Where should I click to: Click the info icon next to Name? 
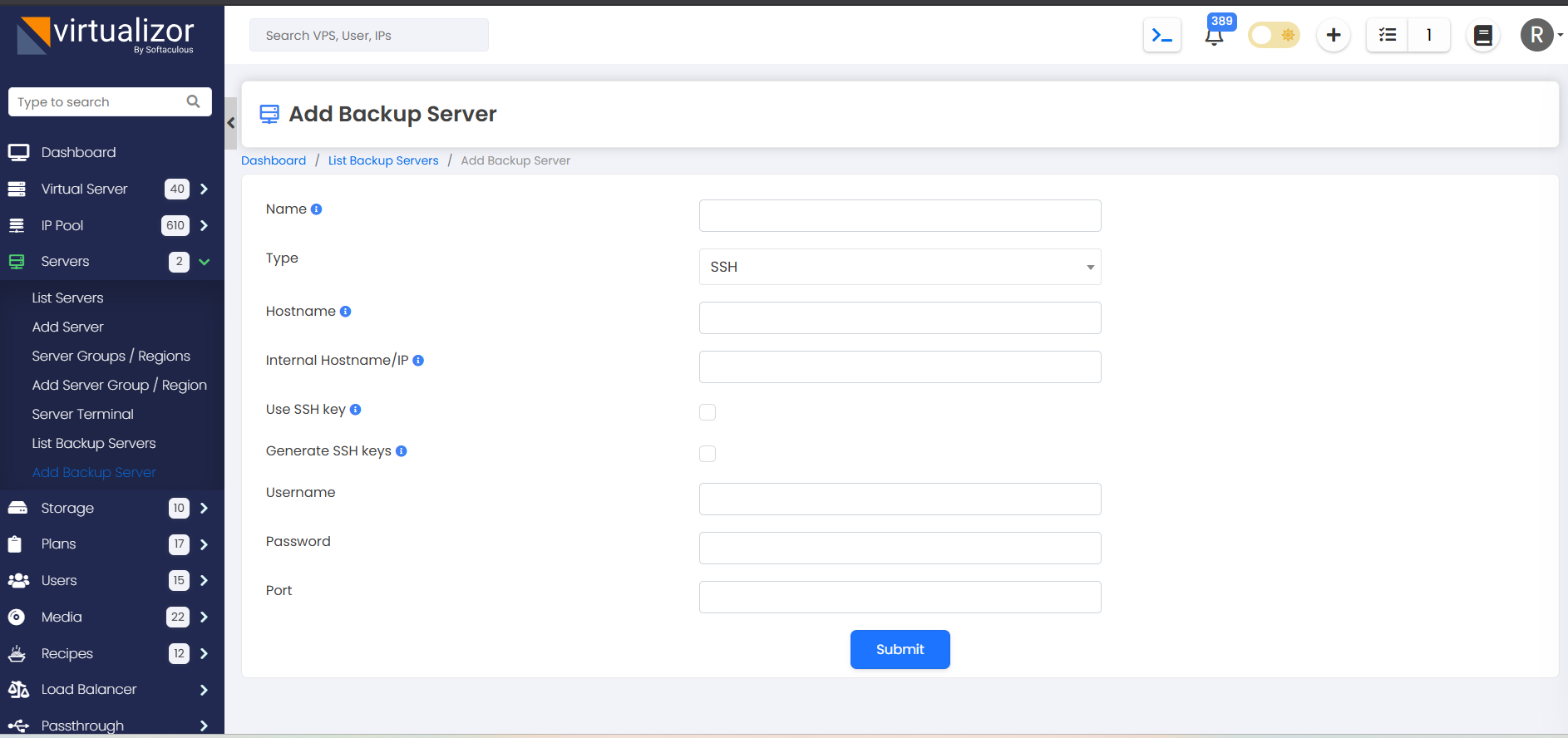(316, 209)
